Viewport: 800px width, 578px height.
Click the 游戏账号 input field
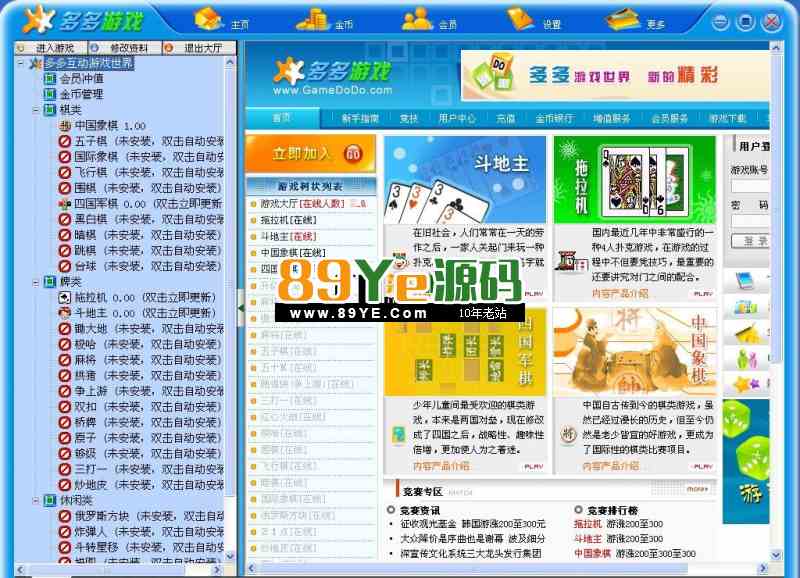pyautogui.click(x=750, y=186)
